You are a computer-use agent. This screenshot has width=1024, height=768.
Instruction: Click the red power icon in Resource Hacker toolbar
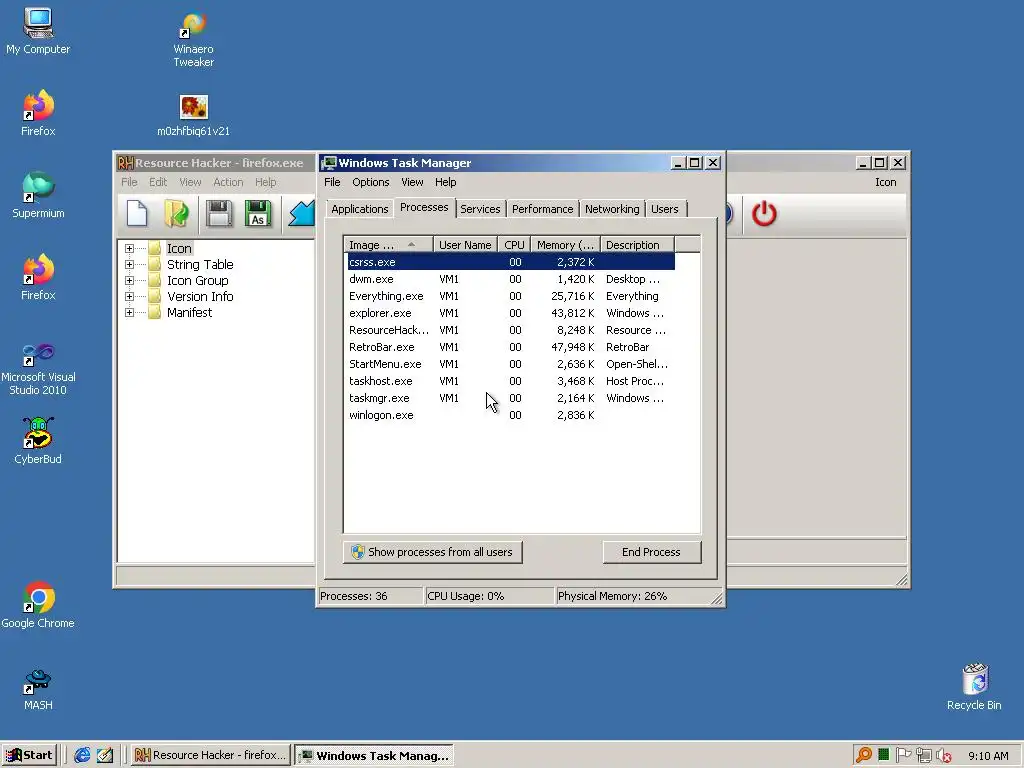click(x=764, y=214)
